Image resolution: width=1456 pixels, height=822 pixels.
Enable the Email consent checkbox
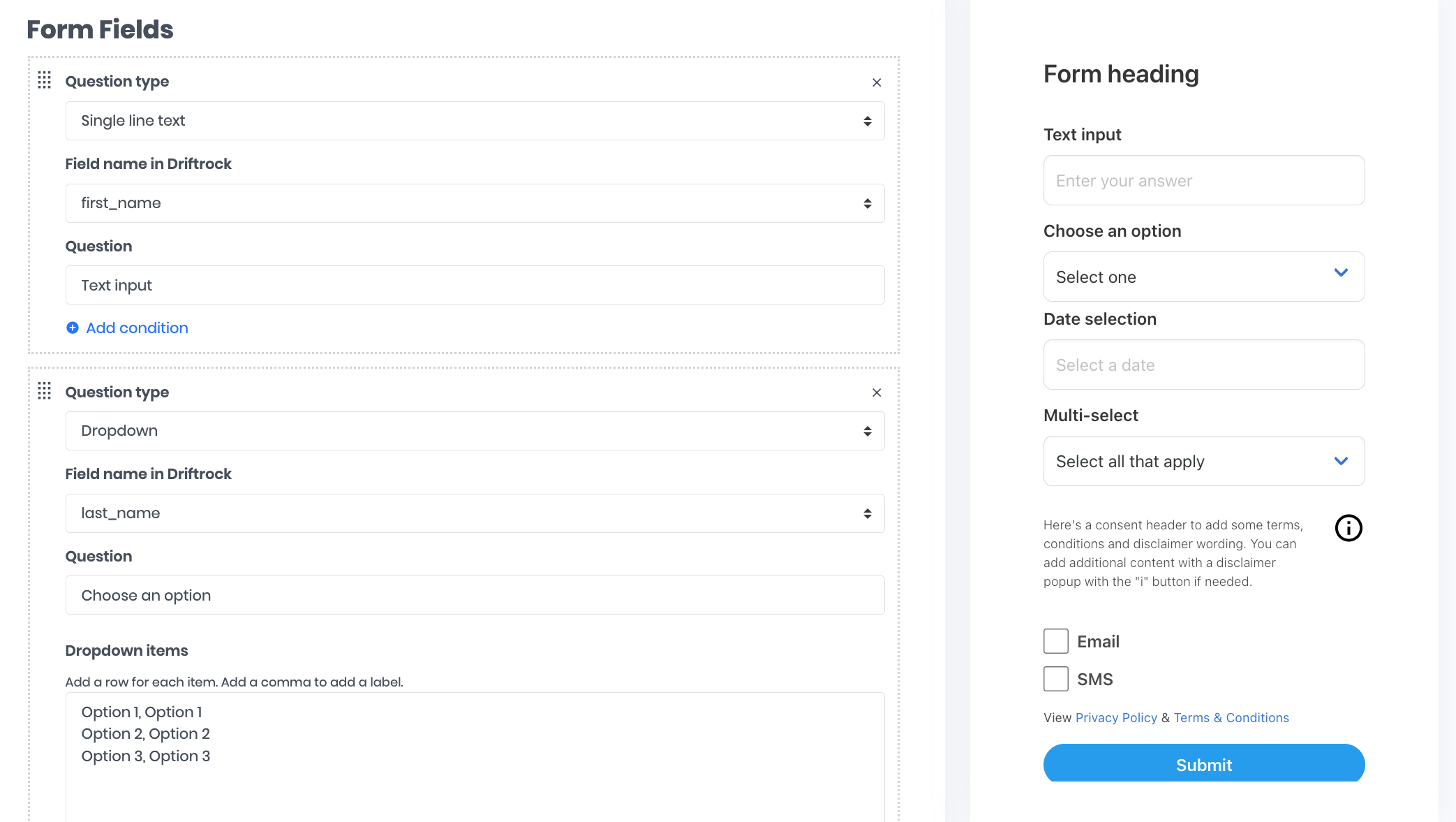coord(1056,641)
